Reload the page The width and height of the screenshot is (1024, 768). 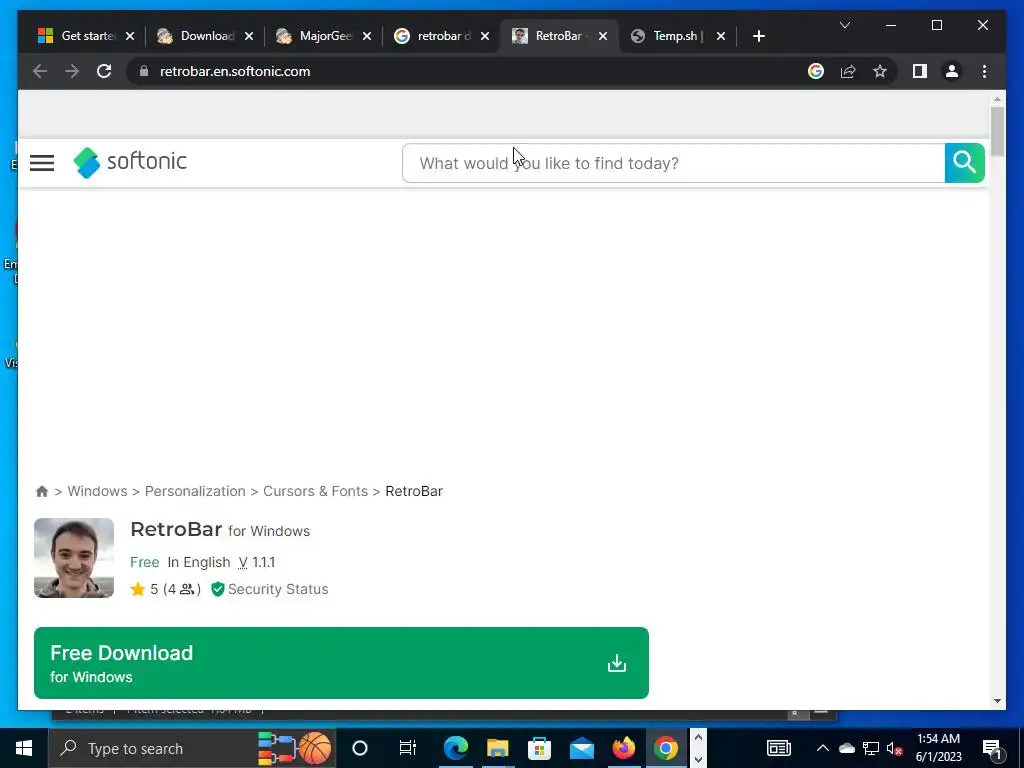104,71
